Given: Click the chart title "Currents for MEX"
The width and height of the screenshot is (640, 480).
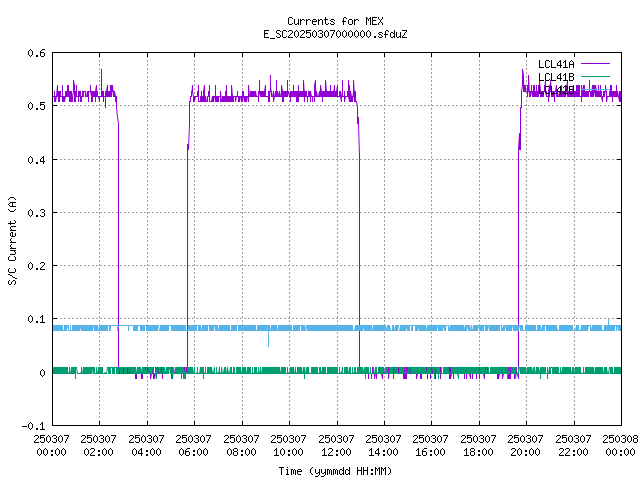Looking at the screenshot, I should [x=335, y=21].
